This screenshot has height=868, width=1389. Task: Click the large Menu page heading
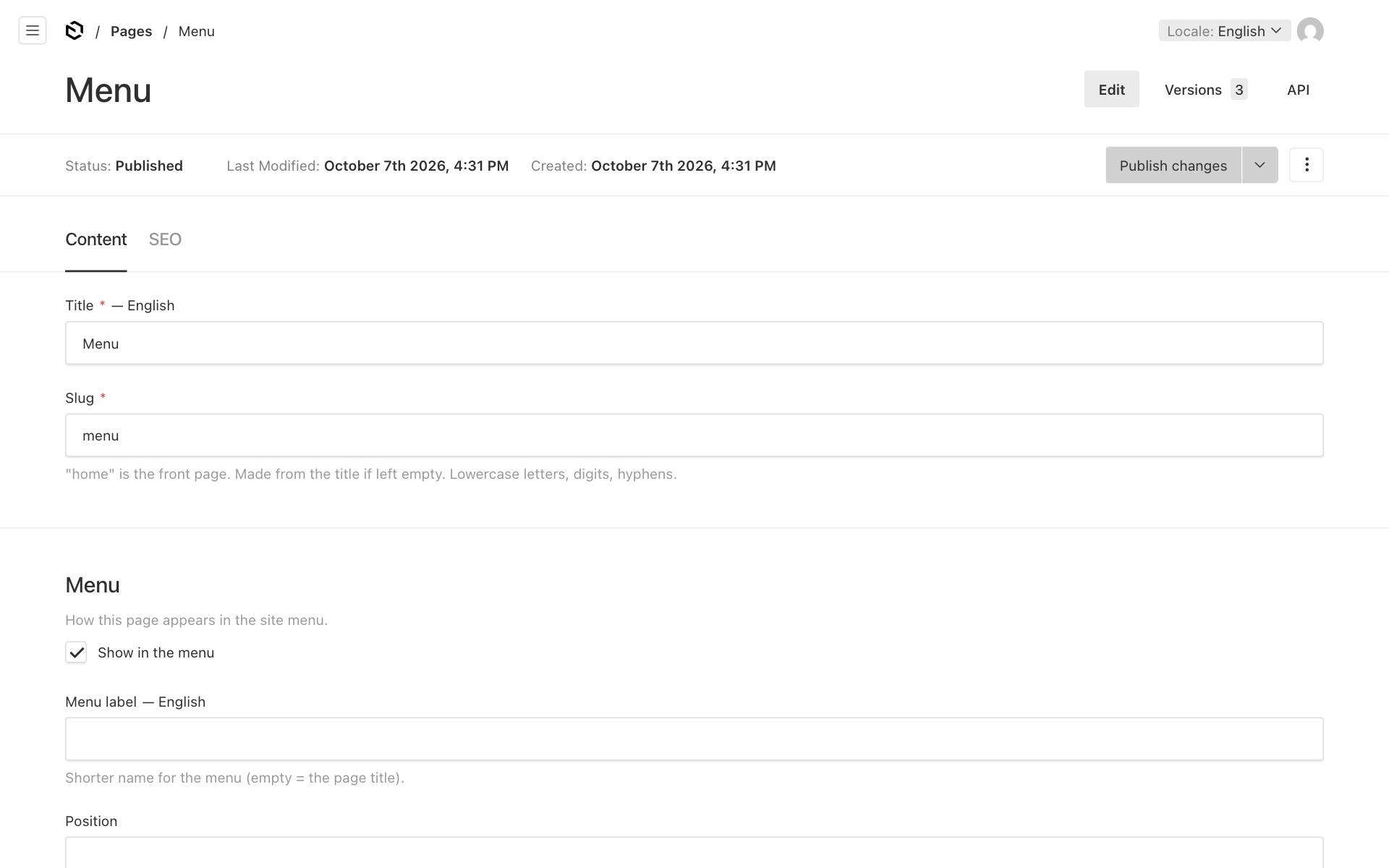(109, 90)
